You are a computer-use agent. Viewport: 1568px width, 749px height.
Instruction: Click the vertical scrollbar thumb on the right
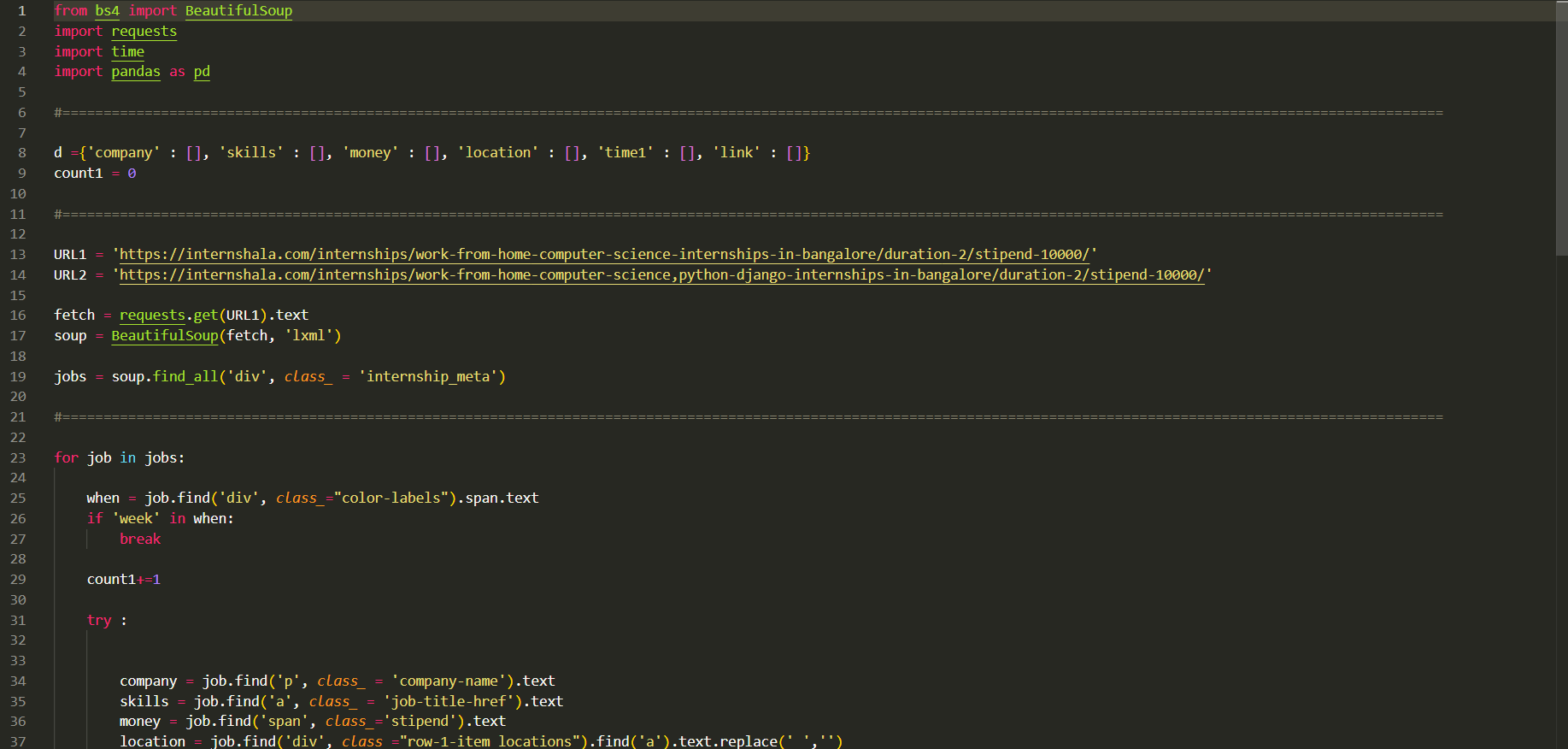coord(1561,128)
